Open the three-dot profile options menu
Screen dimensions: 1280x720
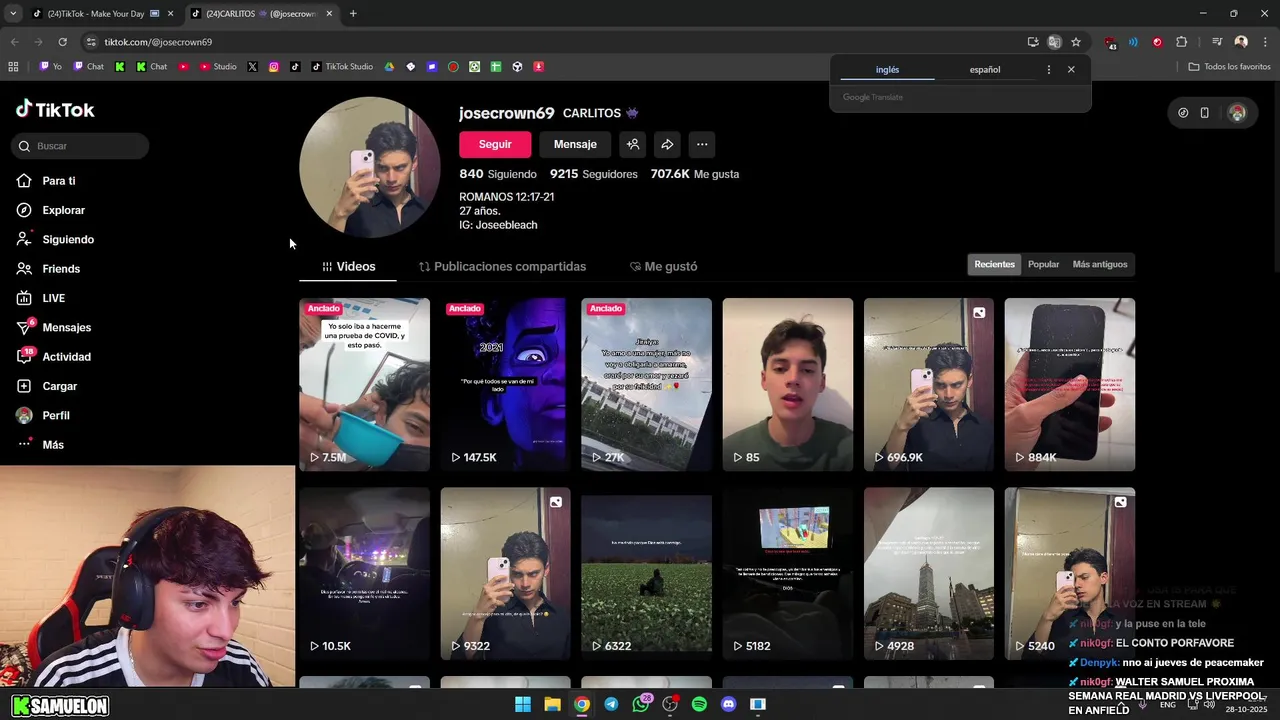point(702,144)
